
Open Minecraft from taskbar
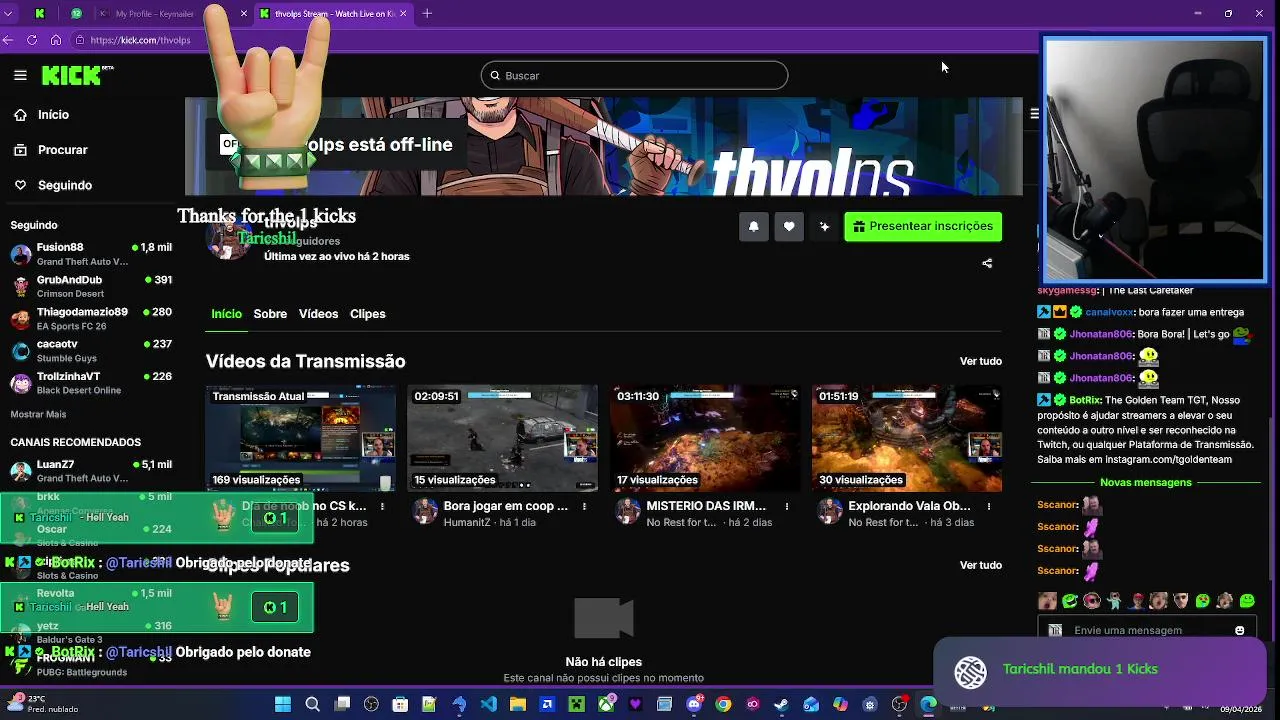(x=576, y=704)
